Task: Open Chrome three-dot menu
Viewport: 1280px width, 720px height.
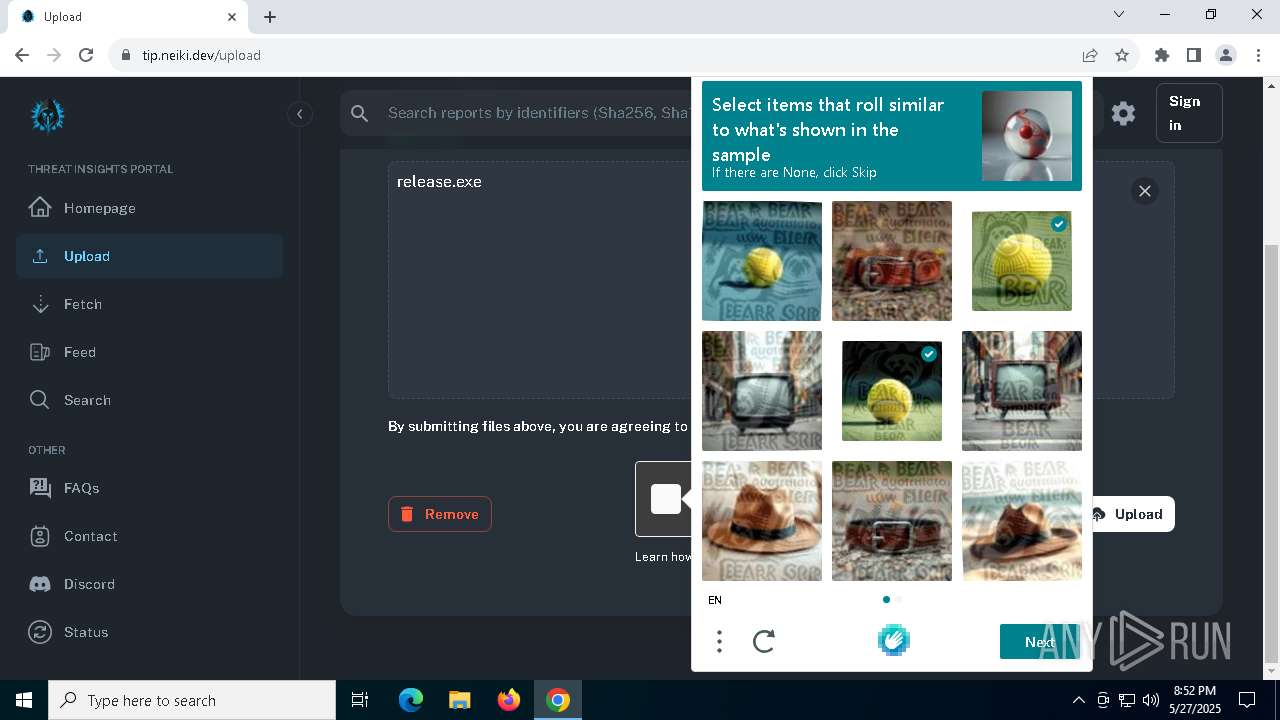Action: coord(1258,55)
